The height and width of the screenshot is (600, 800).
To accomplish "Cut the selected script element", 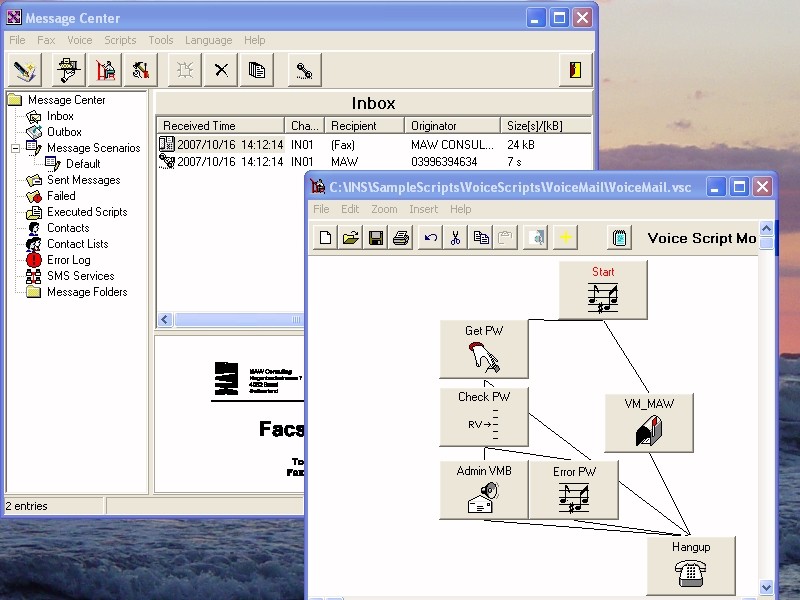I will 456,236.
